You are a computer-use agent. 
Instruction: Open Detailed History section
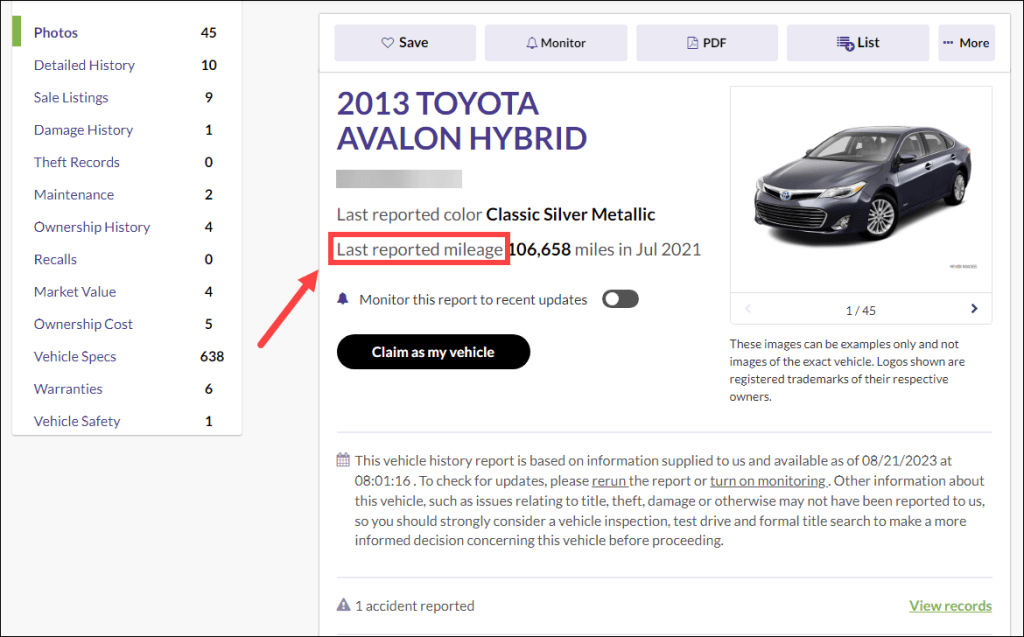coord(84,65)
